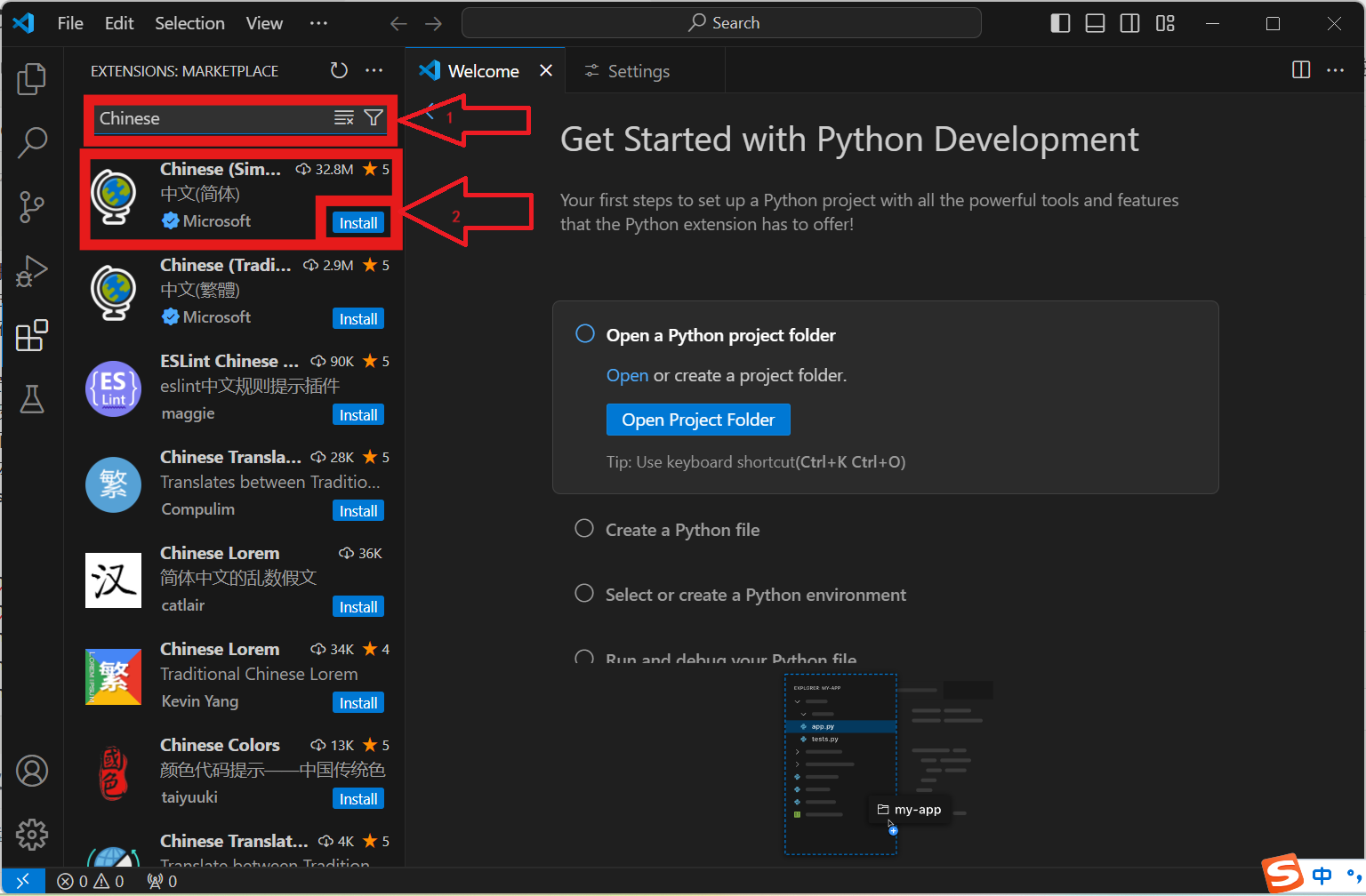This screenshot has height=896, width=1366.
Task: Switch to the Welcome tab
Action: 483,70
